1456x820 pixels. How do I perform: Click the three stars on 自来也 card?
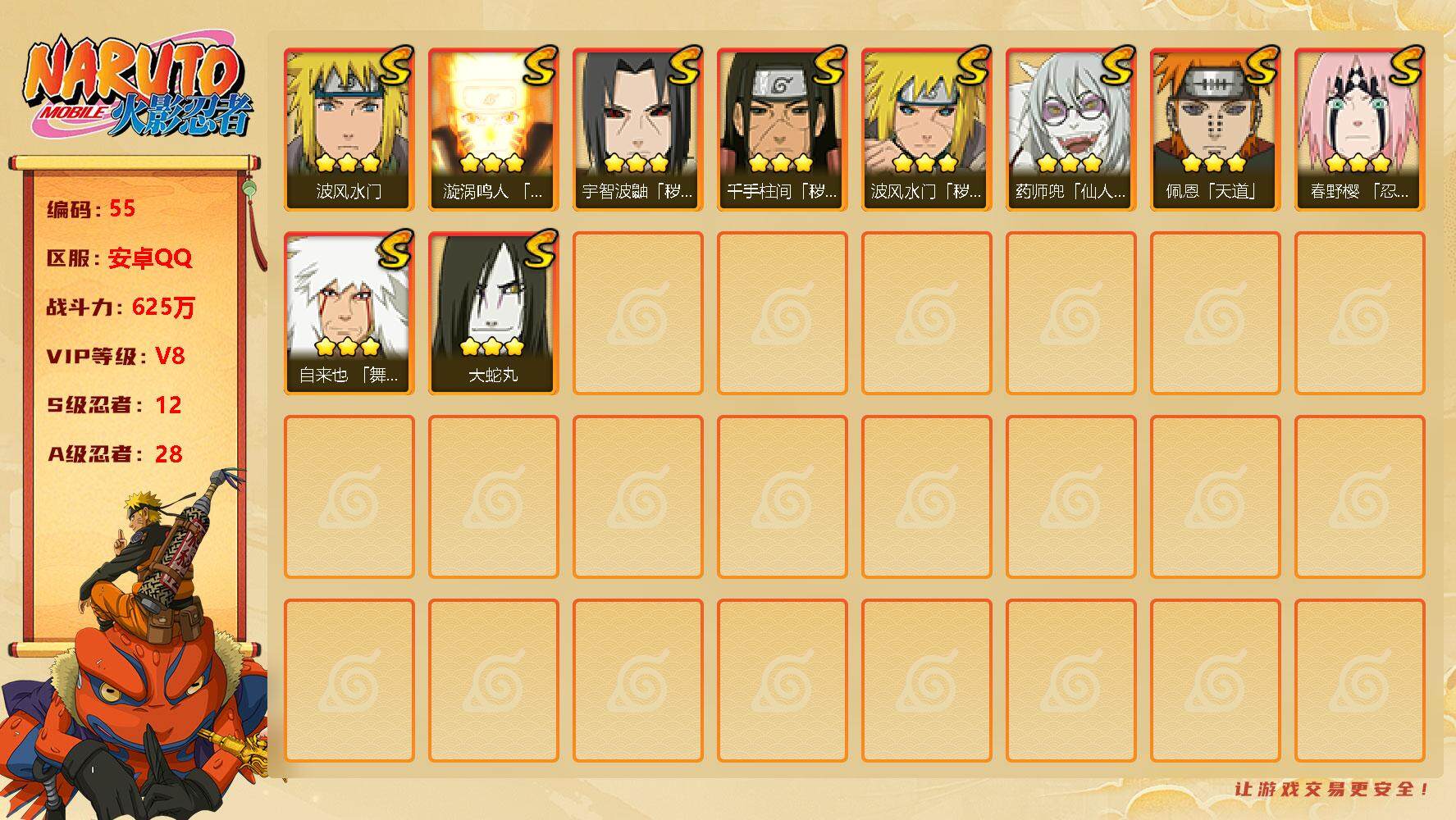tap(349, 347)
